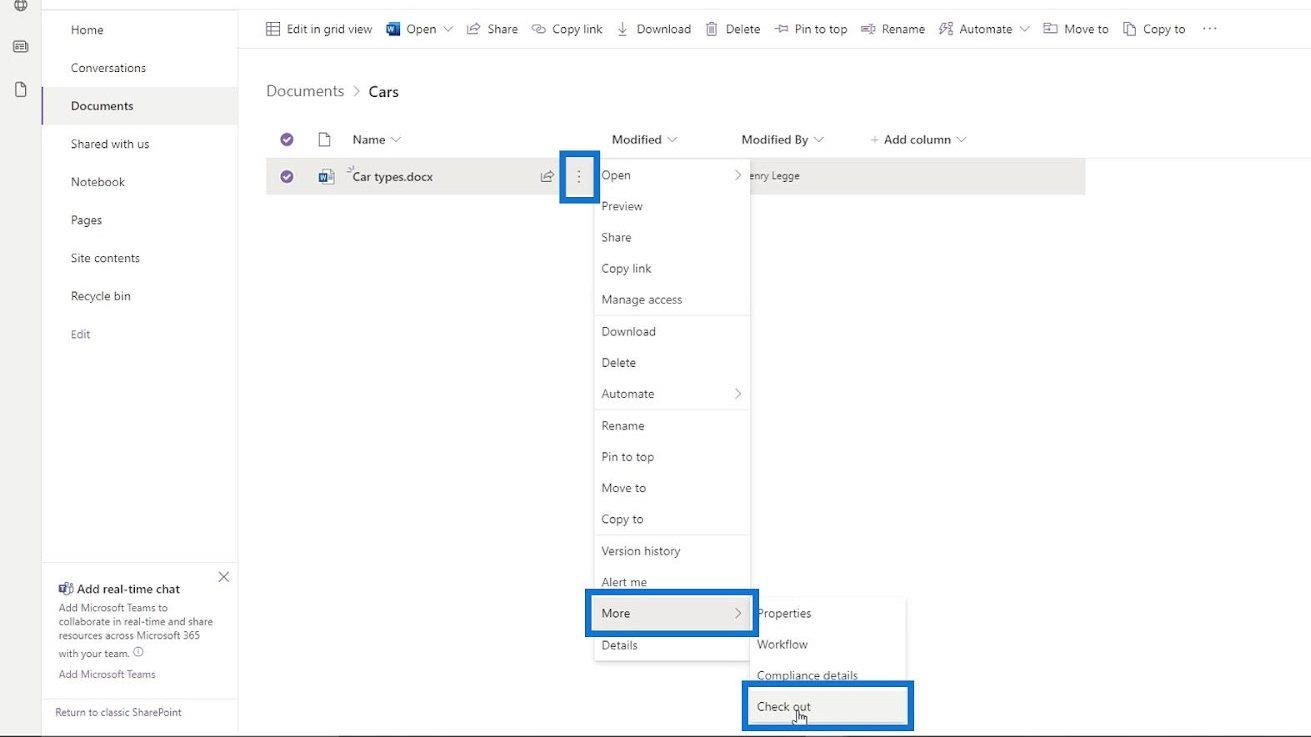
Task: Open Notebook in site navigation
Action: (98, 182)
